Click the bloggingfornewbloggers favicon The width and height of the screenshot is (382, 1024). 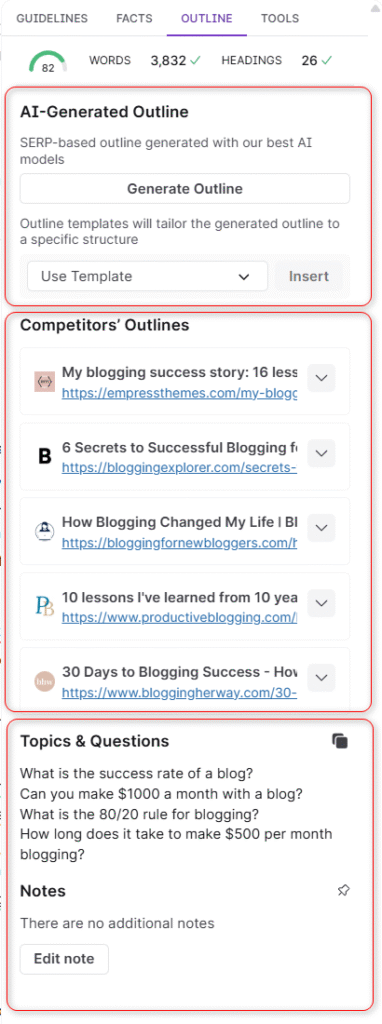click(x=44, y=531)
